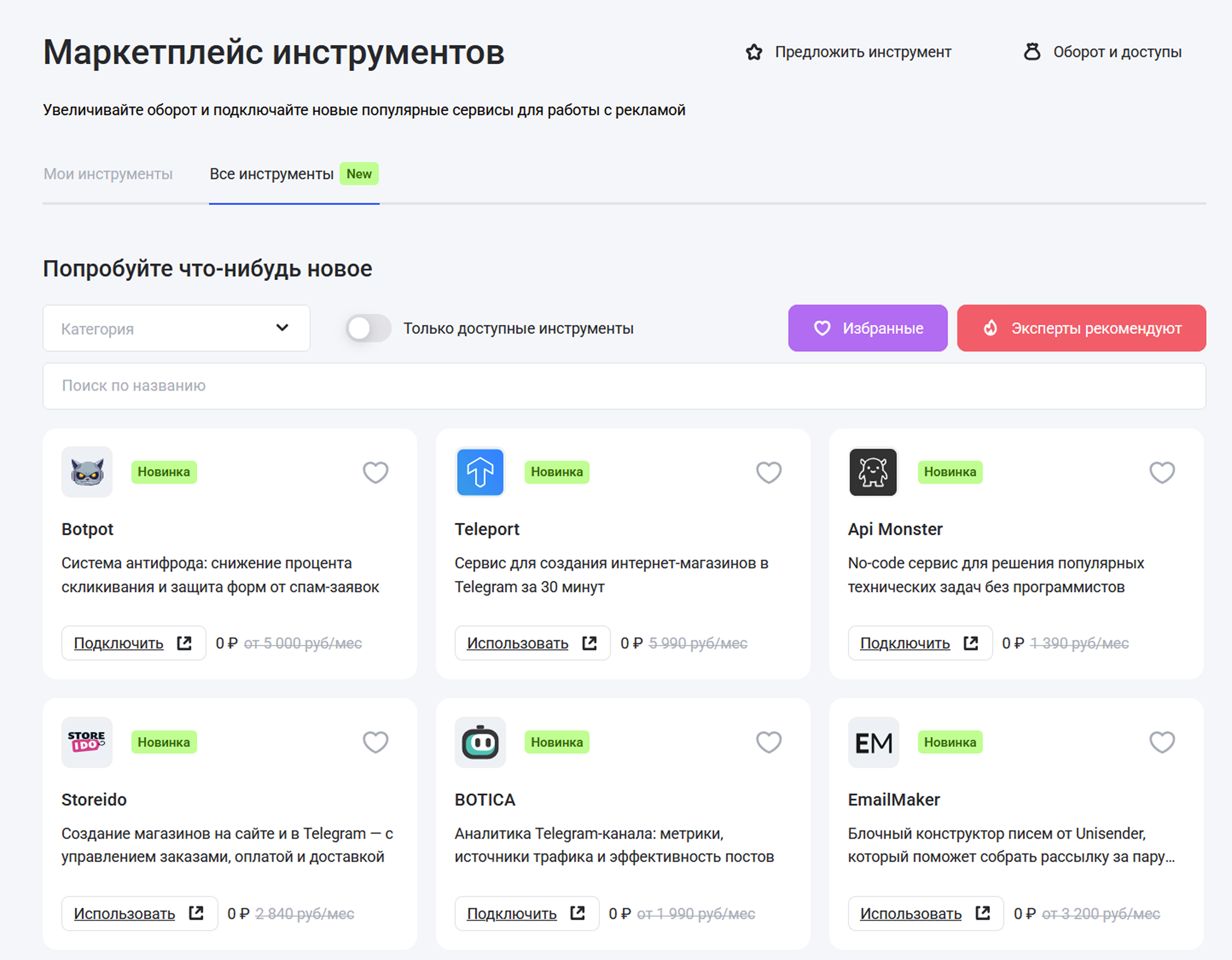The width and height of the screenshot is (1232, 960).
Task: Click the purple Избранные button
Action: pos(867,328)
